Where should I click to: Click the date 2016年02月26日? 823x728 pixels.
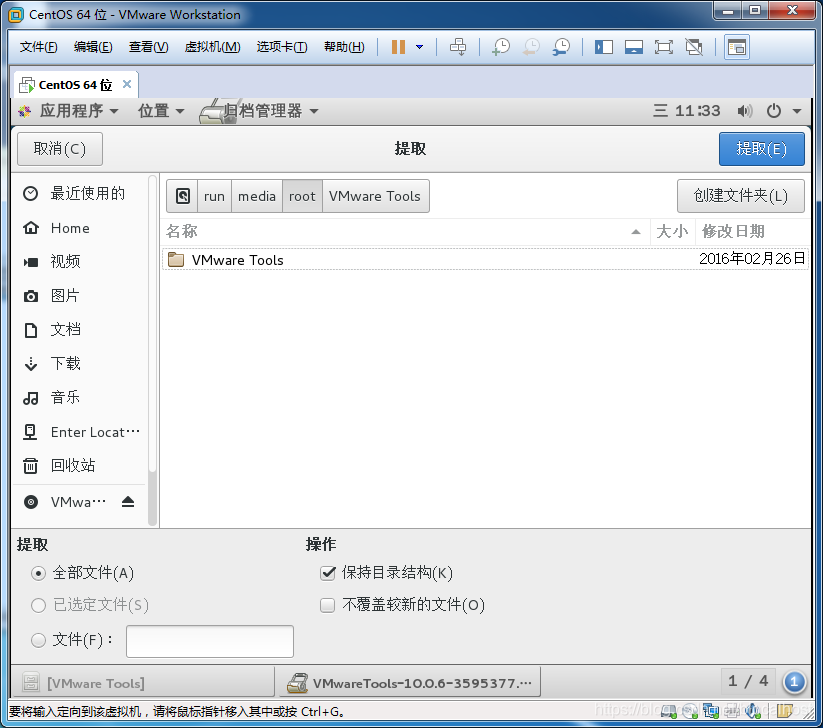752,259
